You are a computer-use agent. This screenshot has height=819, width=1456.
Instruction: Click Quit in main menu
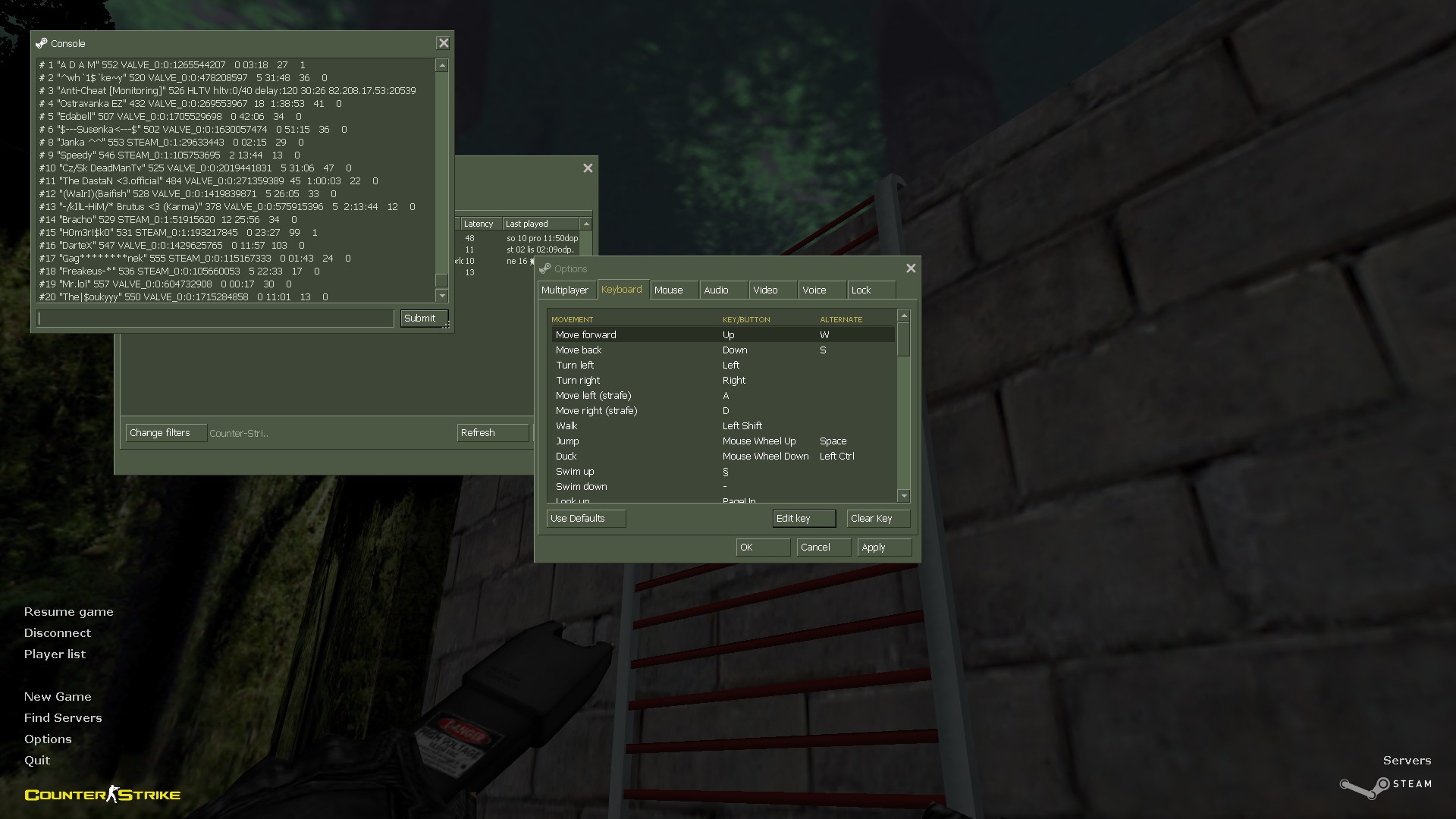pos(37,761)
